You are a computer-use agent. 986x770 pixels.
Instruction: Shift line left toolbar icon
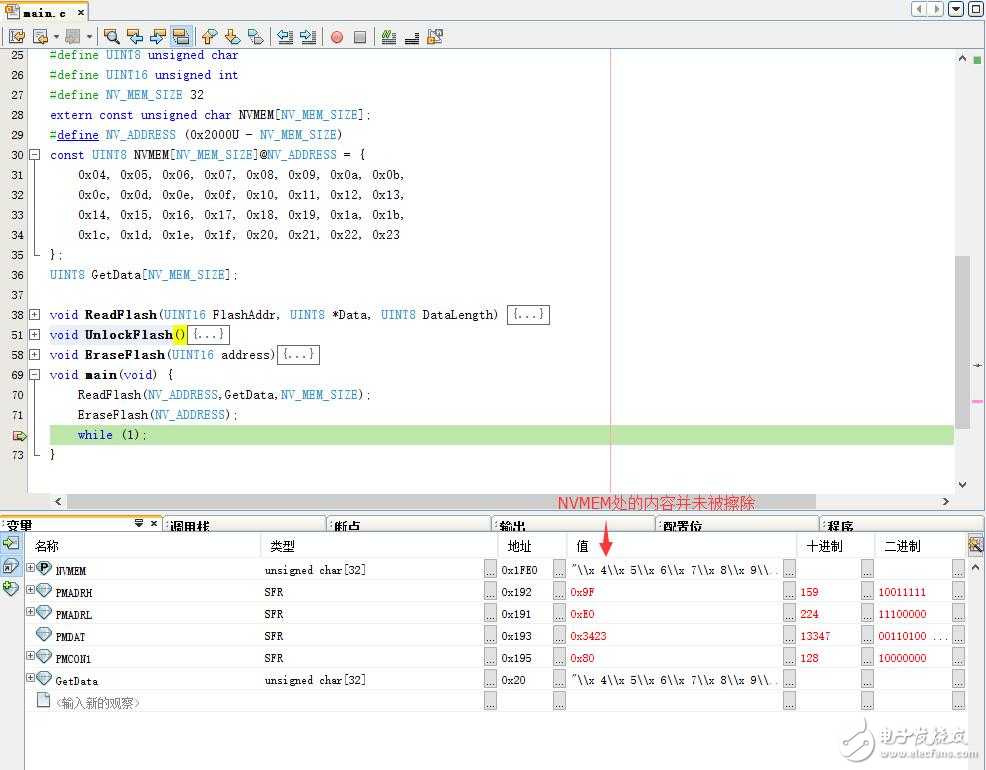(285, 37)
